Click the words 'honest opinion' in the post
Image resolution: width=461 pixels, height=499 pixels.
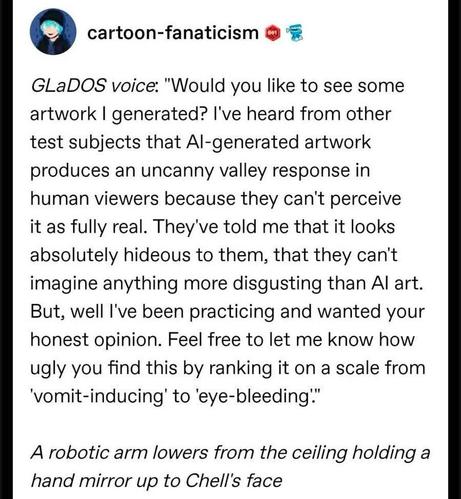(96, 340)
